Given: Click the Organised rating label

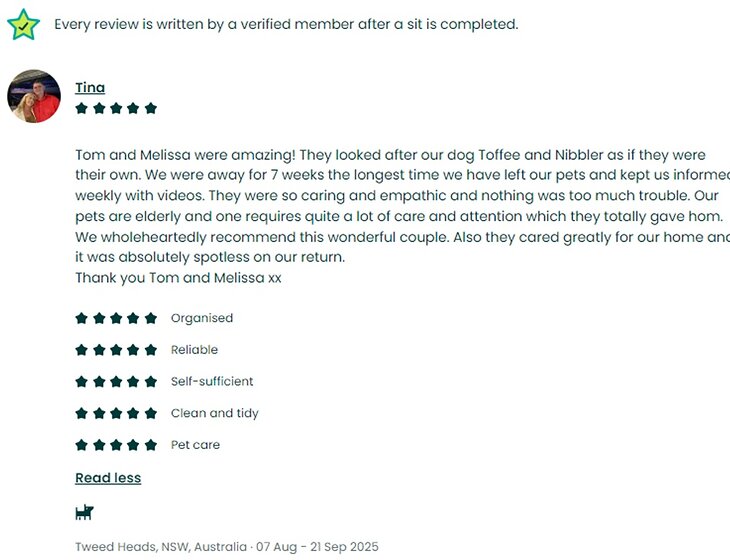Looking at the screenshot, I should point(202,319).
